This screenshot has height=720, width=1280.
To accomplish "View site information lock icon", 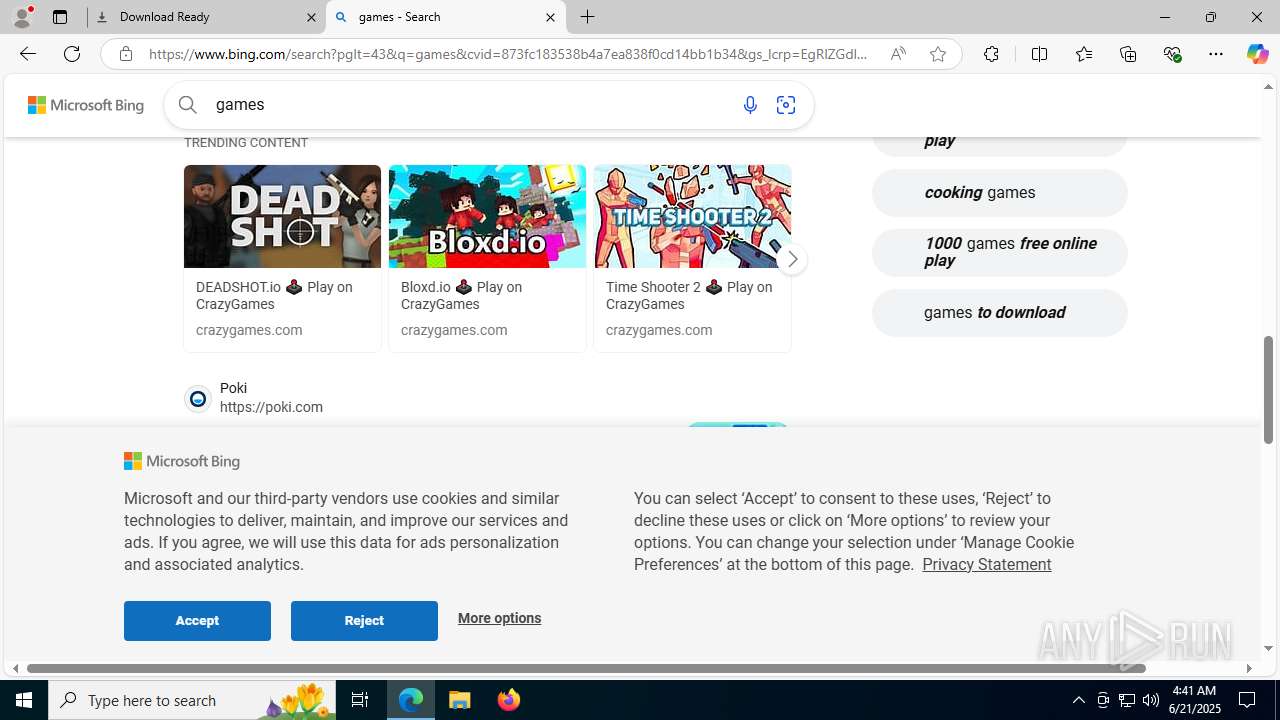I will (x=125, y=54).
